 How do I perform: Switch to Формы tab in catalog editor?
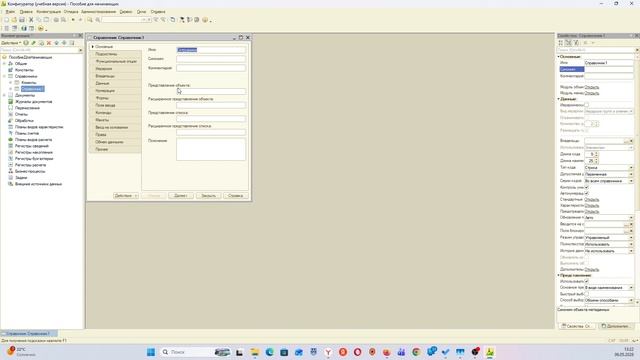click(x=115, y=98)
